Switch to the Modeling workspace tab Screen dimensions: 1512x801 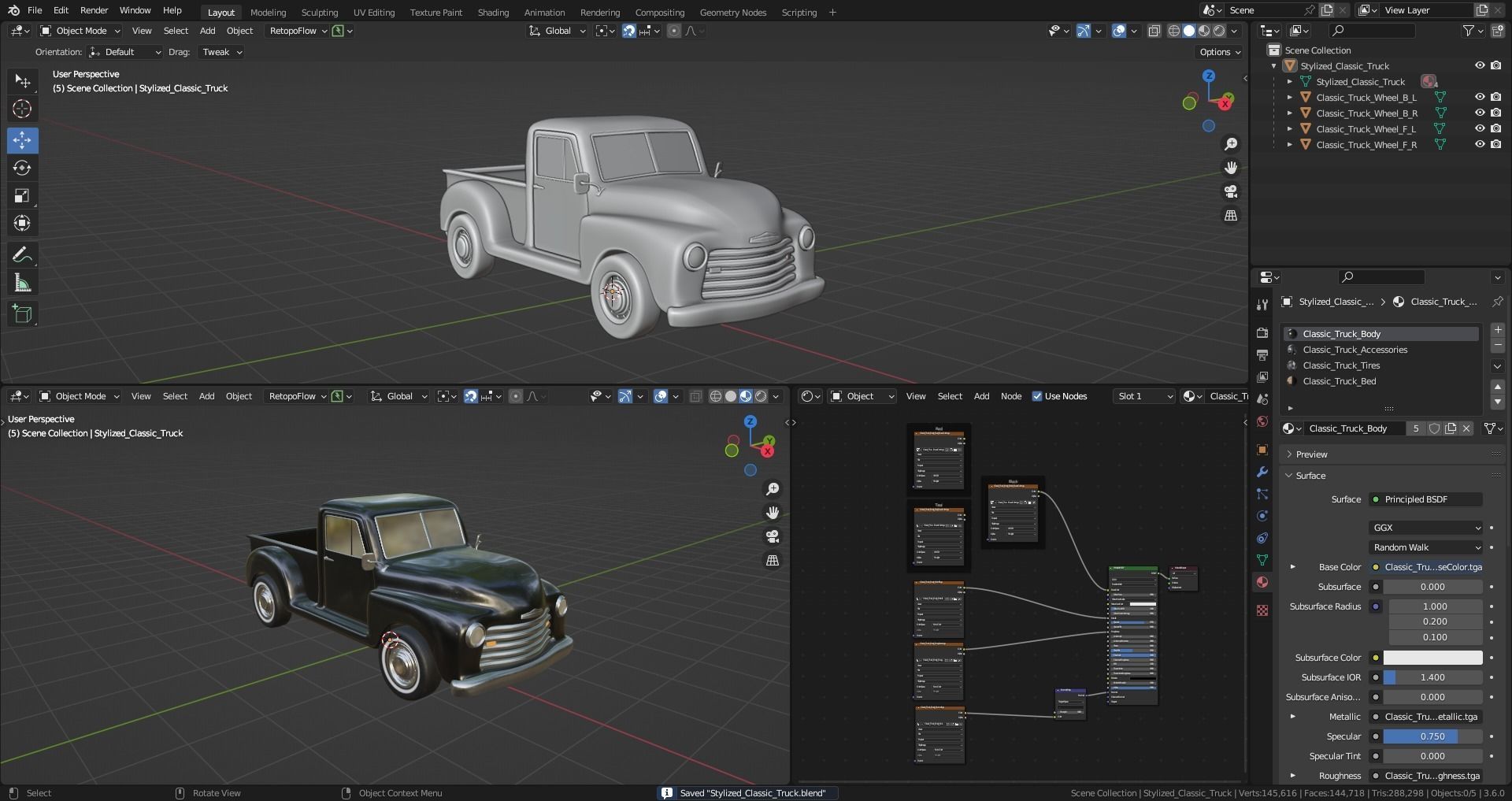268,12
